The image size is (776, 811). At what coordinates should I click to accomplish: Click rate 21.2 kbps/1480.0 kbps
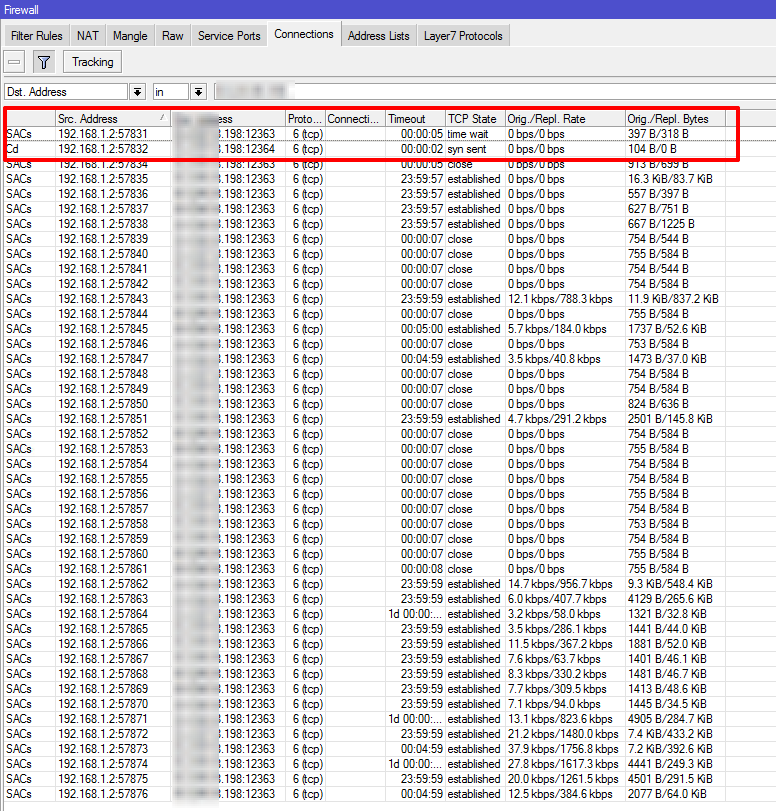pos(563,734)
